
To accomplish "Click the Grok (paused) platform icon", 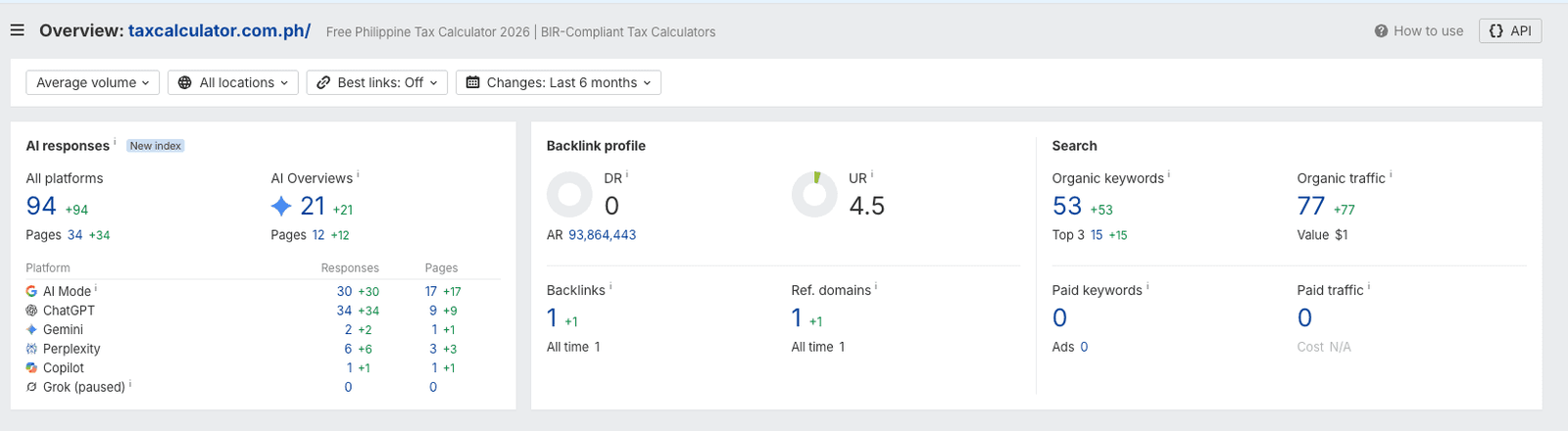I will (31, 387).
